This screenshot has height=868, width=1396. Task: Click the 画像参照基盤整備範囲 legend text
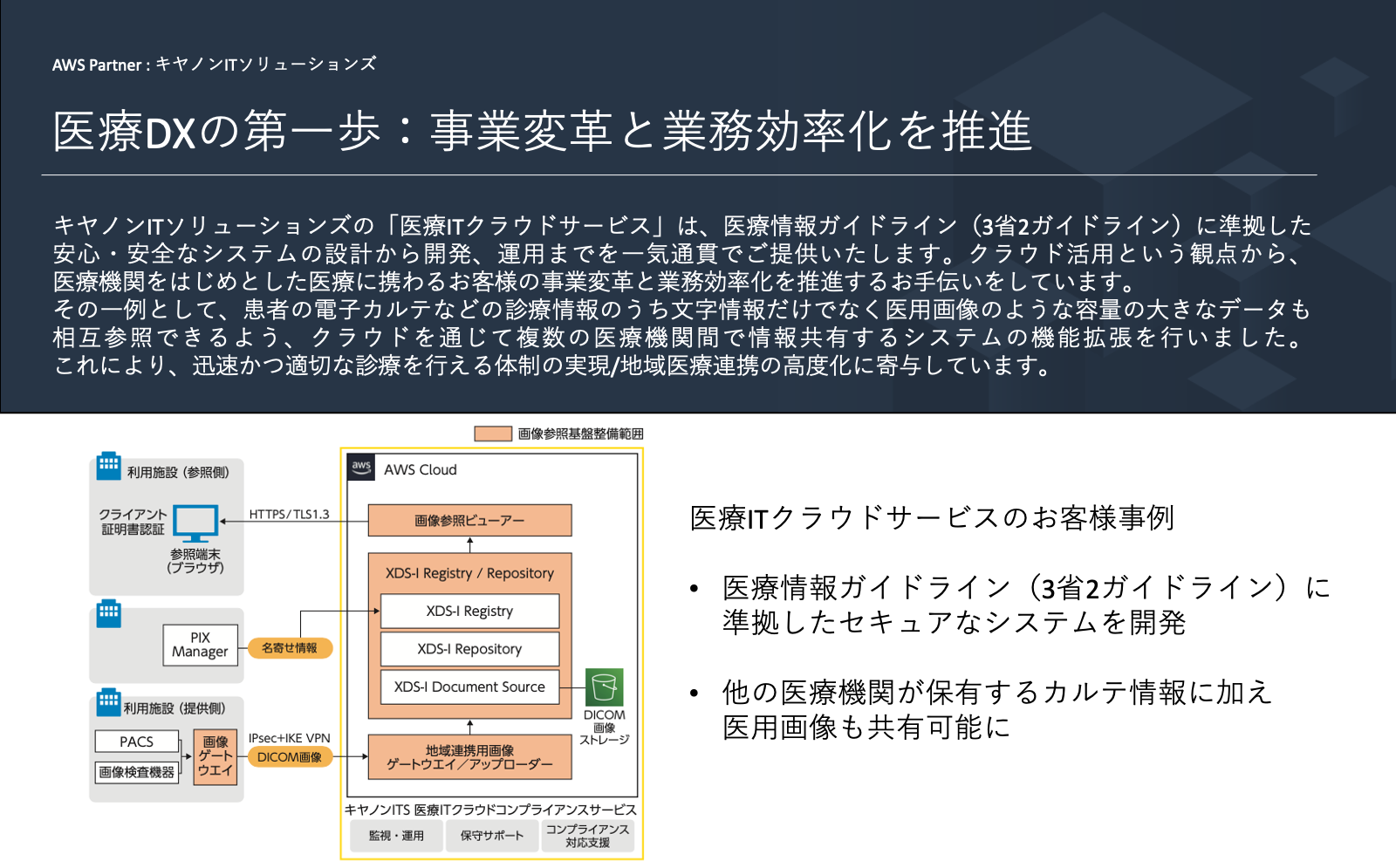(x=581, y=434)
